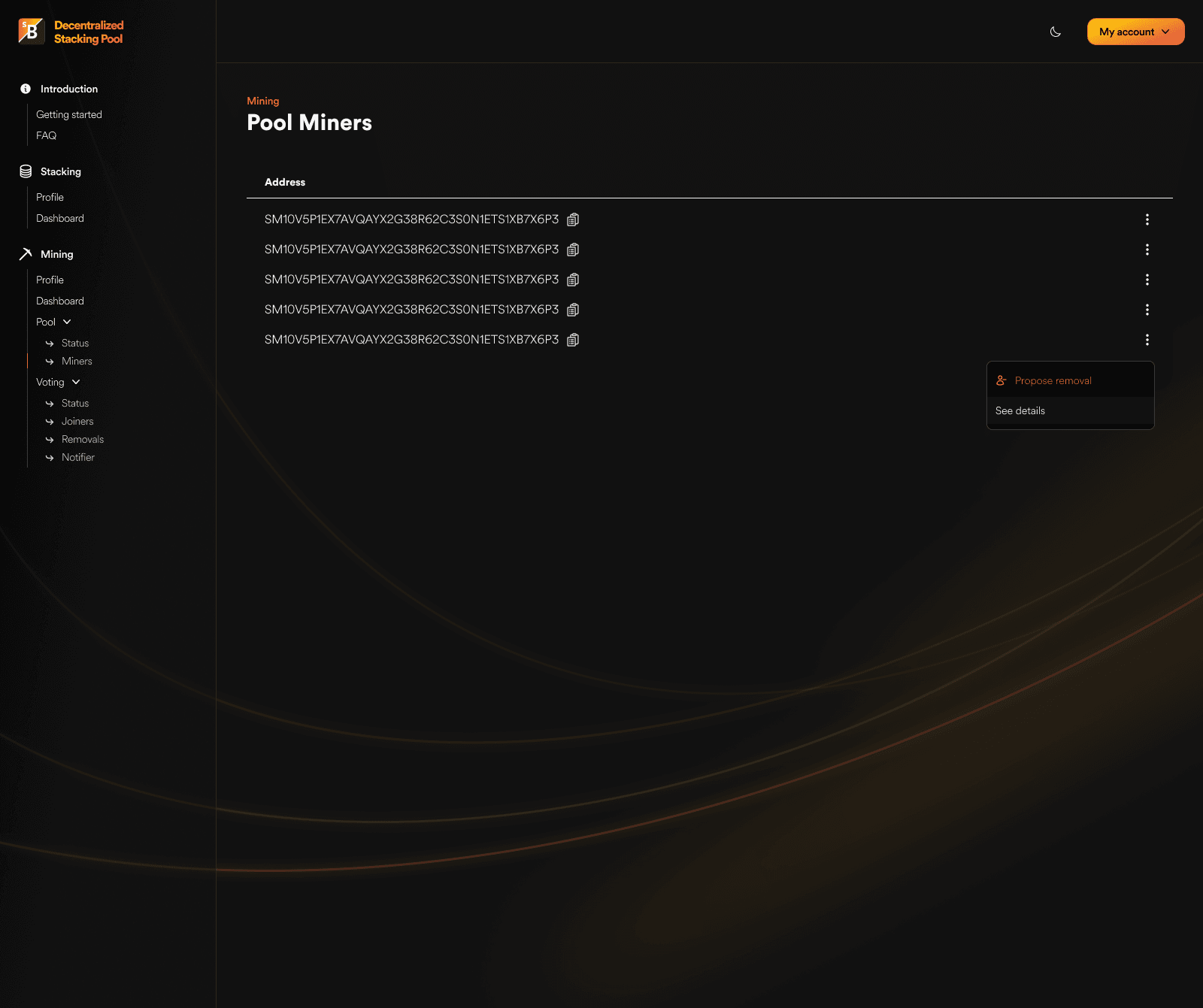Copy the last miner address to clipboard

pos(572,340)
